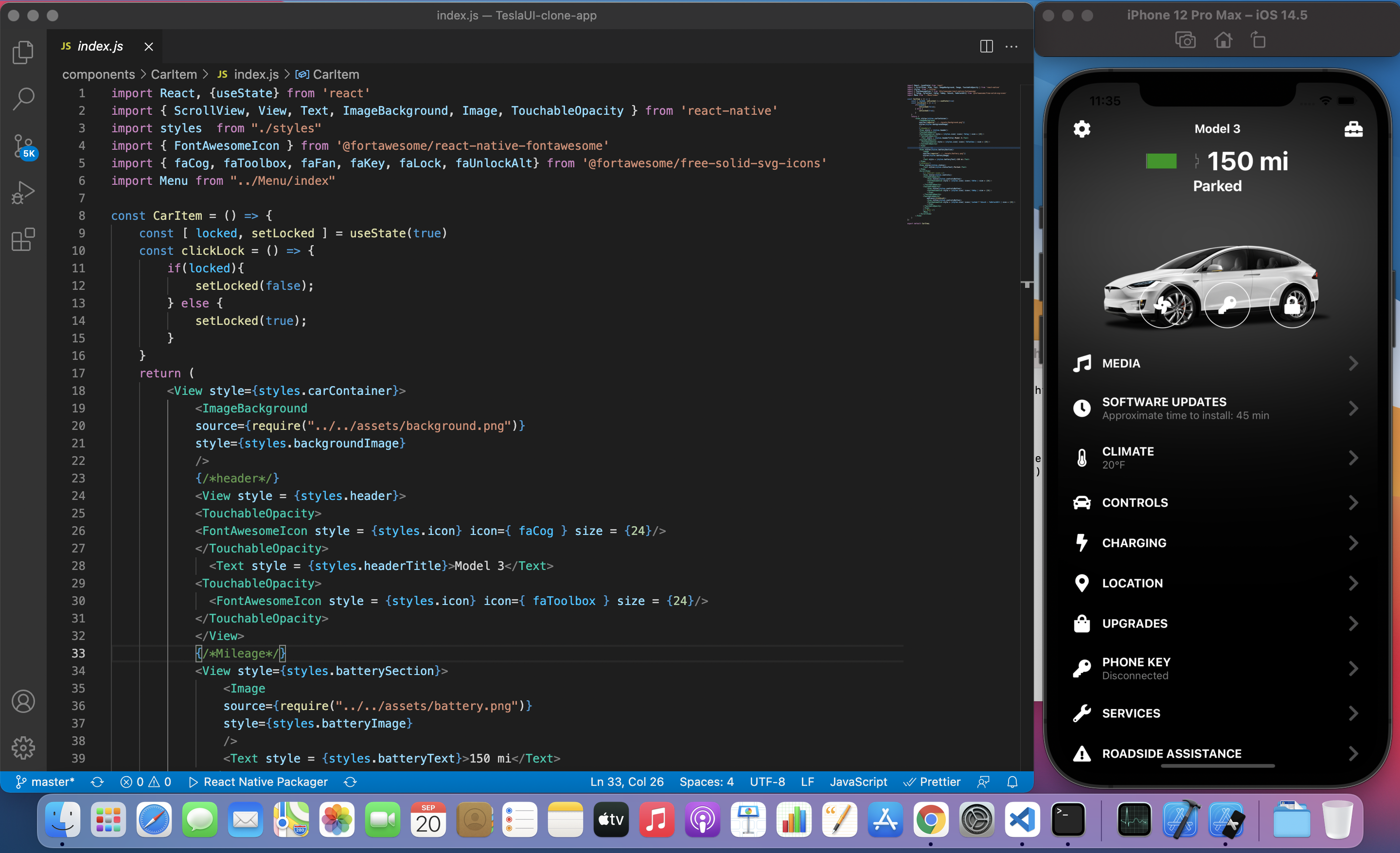Image resolution: width=1400 pixels, height=853 pixels.
Task: Open the Search view in sidebar
Action: click(x=23, y=99)
